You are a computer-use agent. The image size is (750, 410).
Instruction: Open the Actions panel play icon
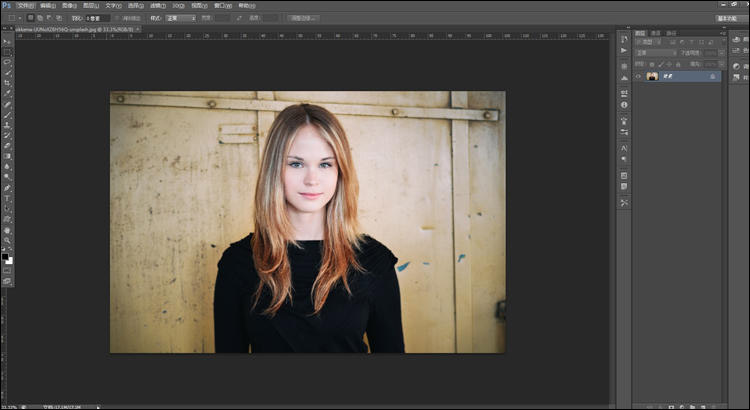(624, 50)
